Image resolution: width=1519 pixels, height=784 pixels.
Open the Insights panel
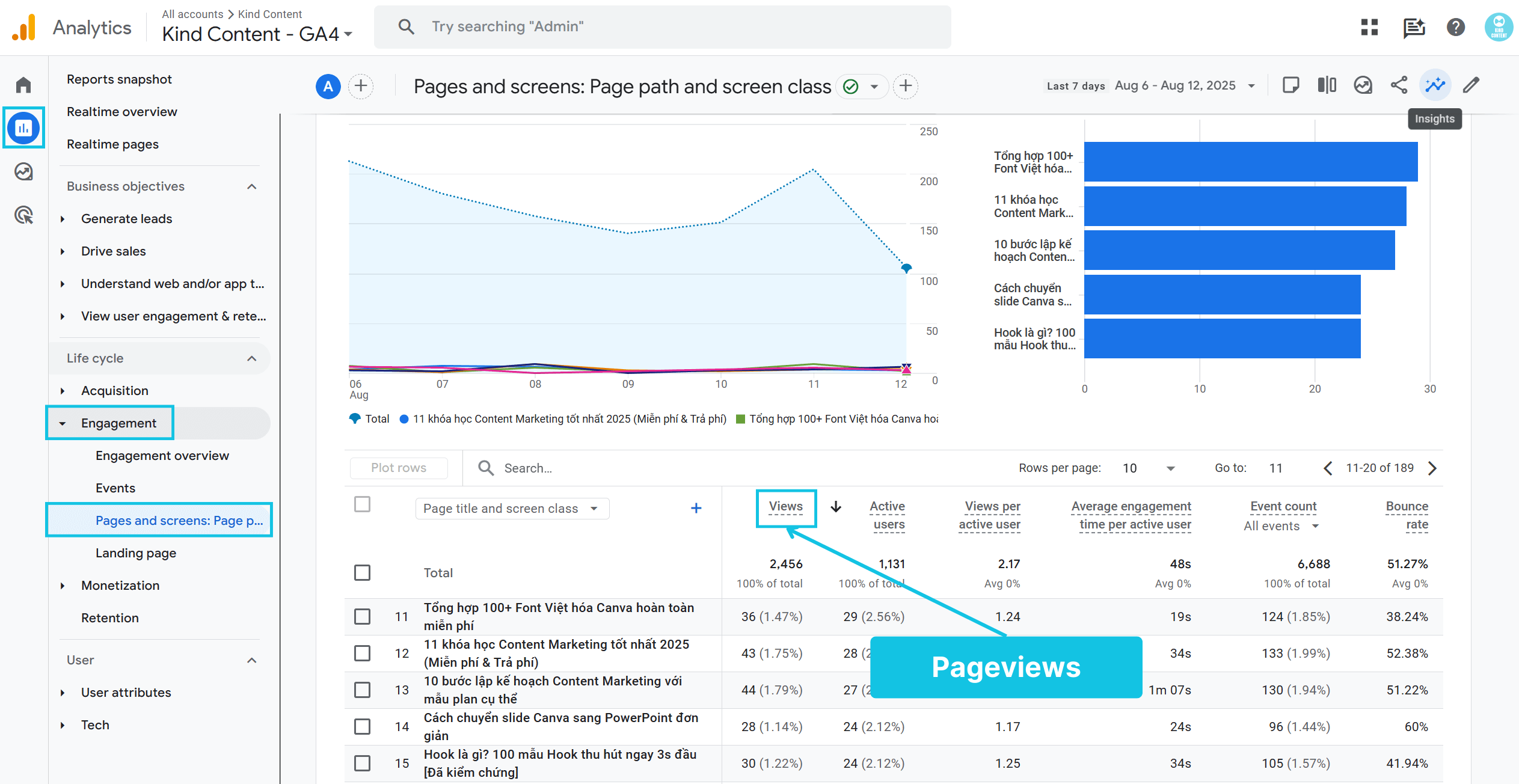[1435, 85]
